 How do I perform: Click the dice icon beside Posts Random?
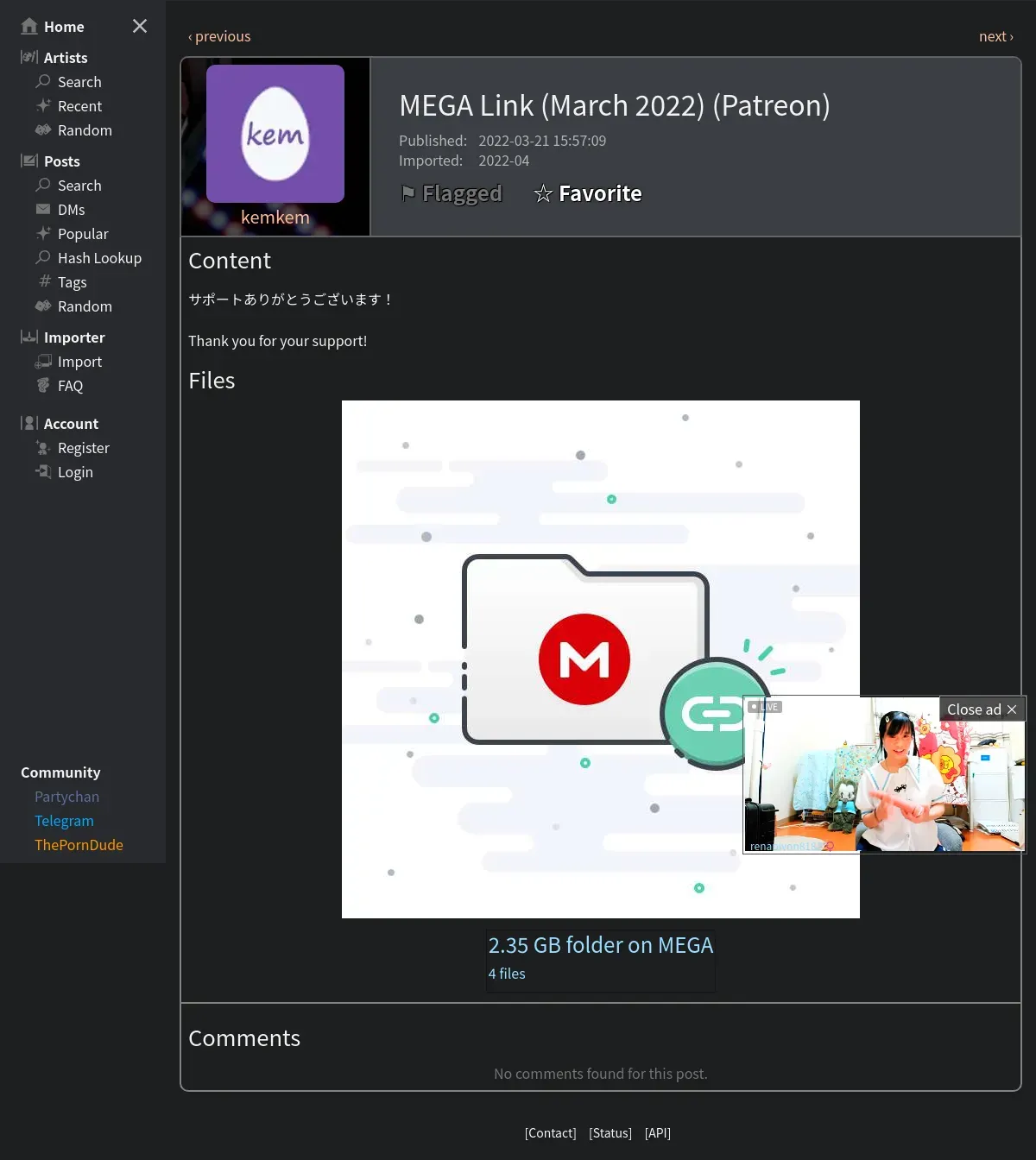(x=43, y=306)
